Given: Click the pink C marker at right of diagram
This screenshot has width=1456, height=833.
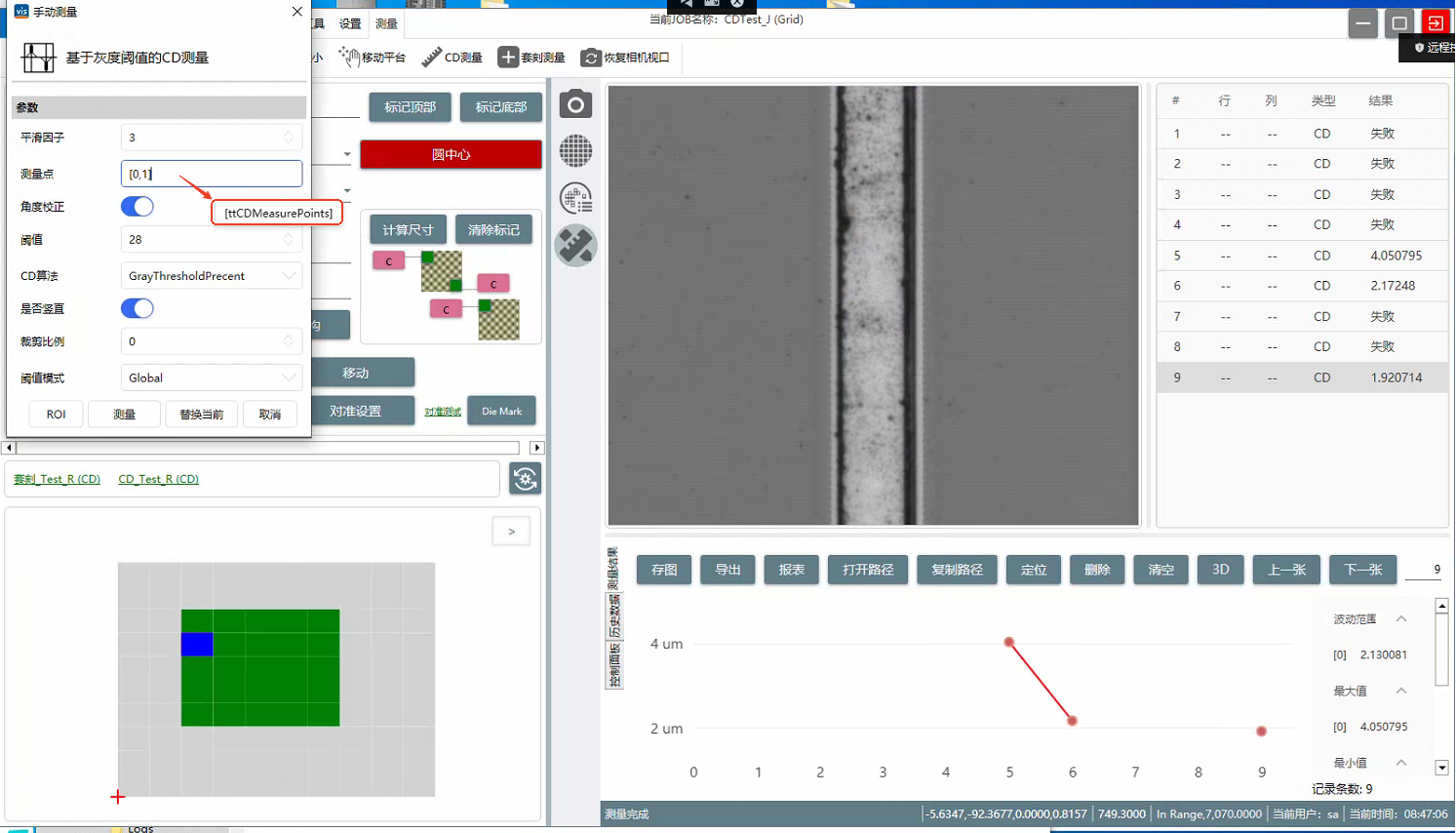Looking at the screenshot, I should tap(493, 284).
